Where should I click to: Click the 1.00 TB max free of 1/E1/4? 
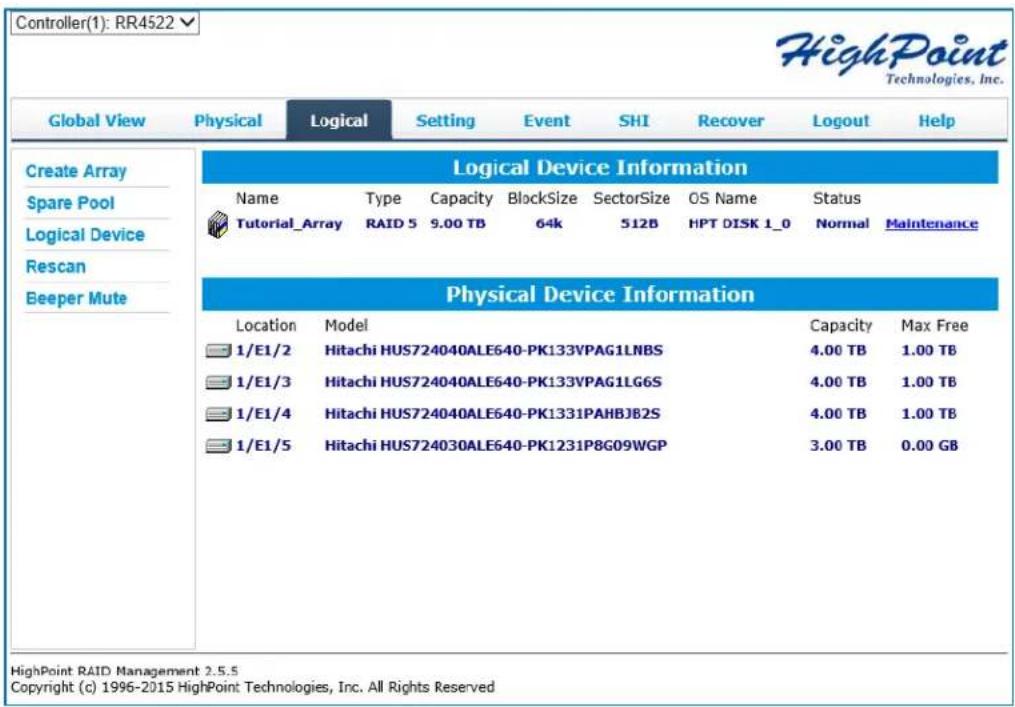tap(929, 414)
